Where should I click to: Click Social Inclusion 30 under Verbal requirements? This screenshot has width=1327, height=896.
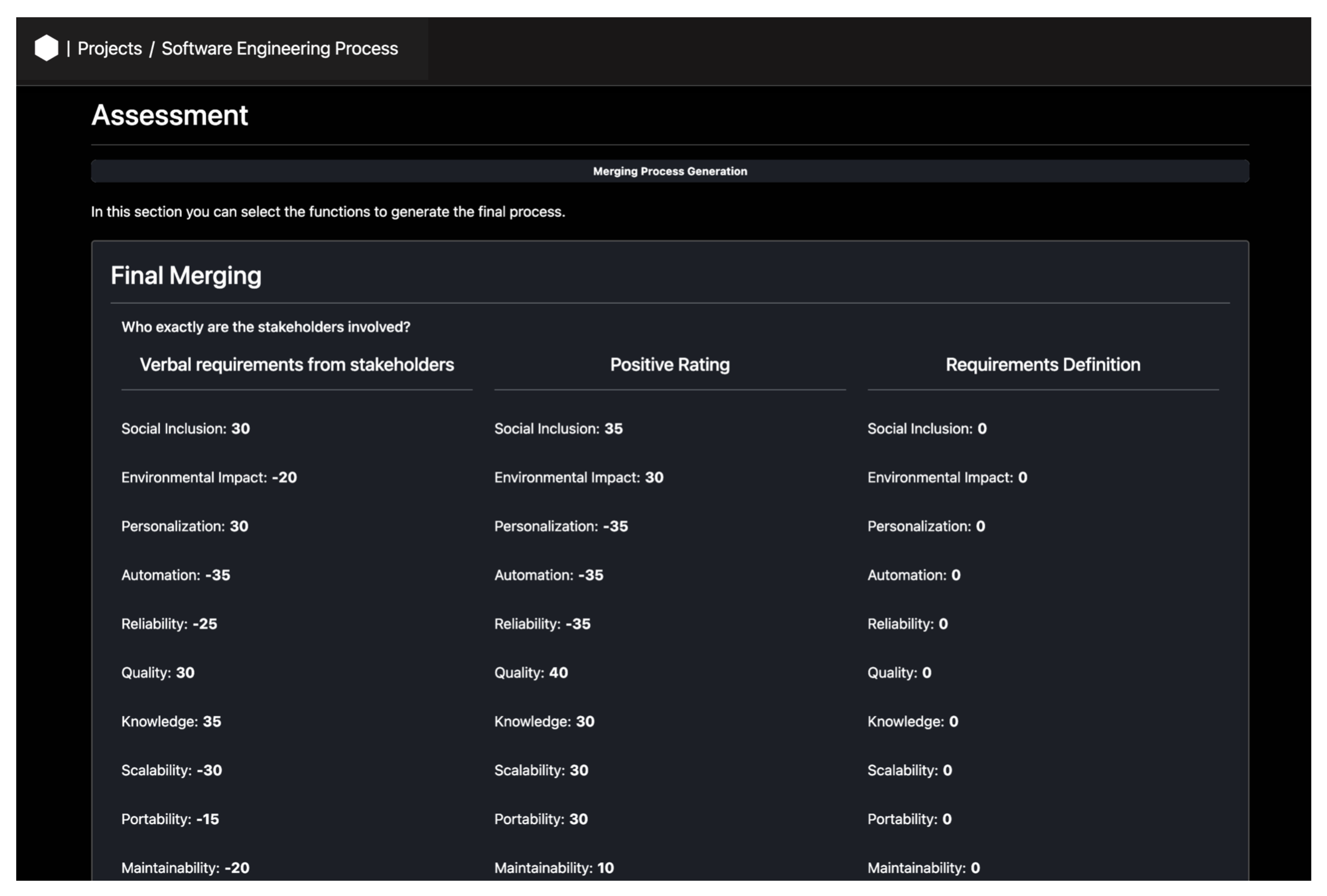185,429
